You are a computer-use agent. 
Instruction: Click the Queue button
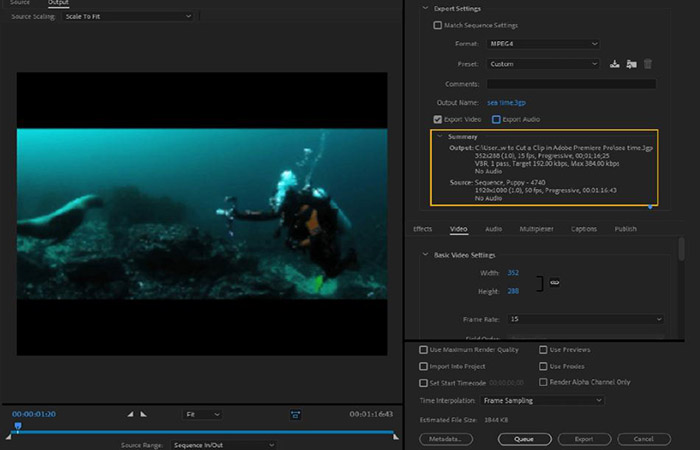click(x=525, y=439)
